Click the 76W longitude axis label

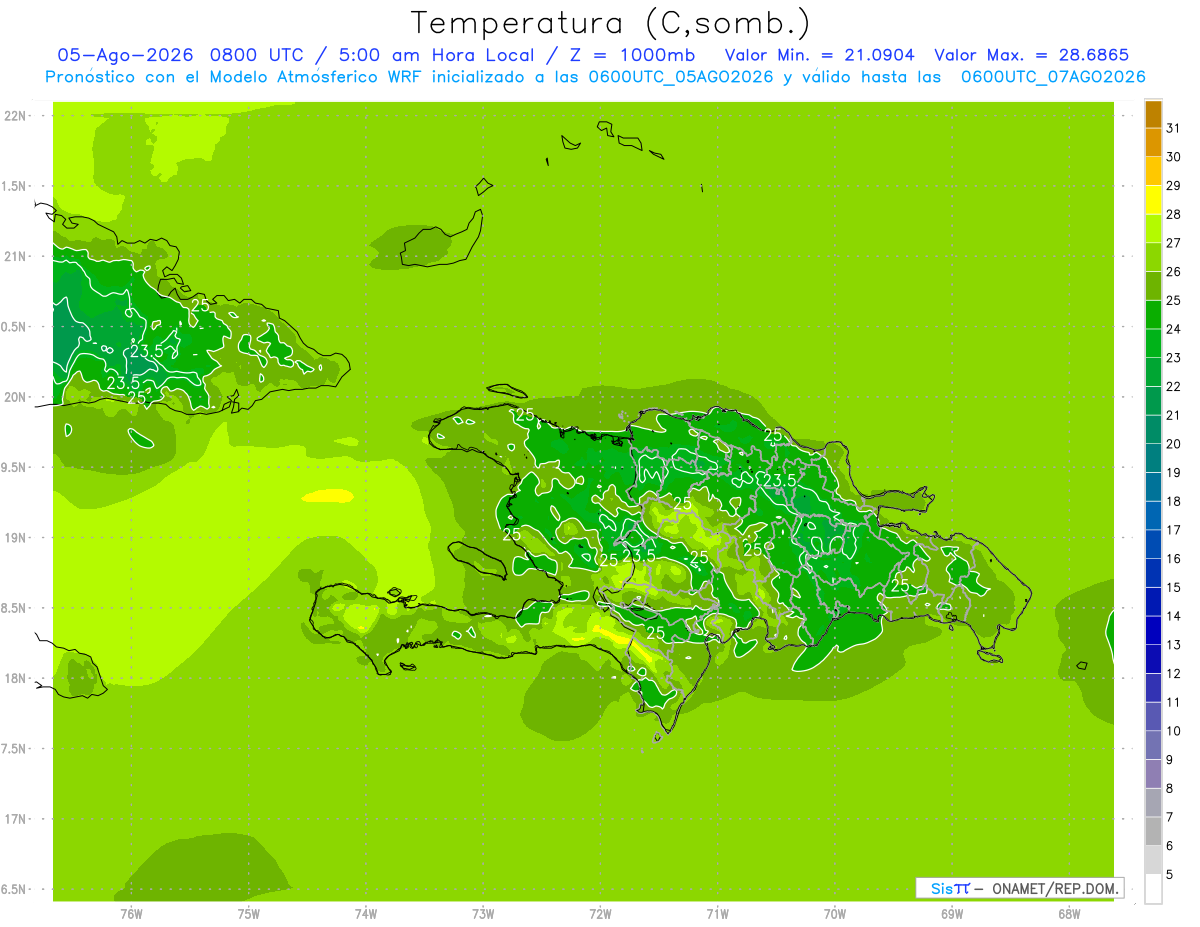tap(131, 914)
